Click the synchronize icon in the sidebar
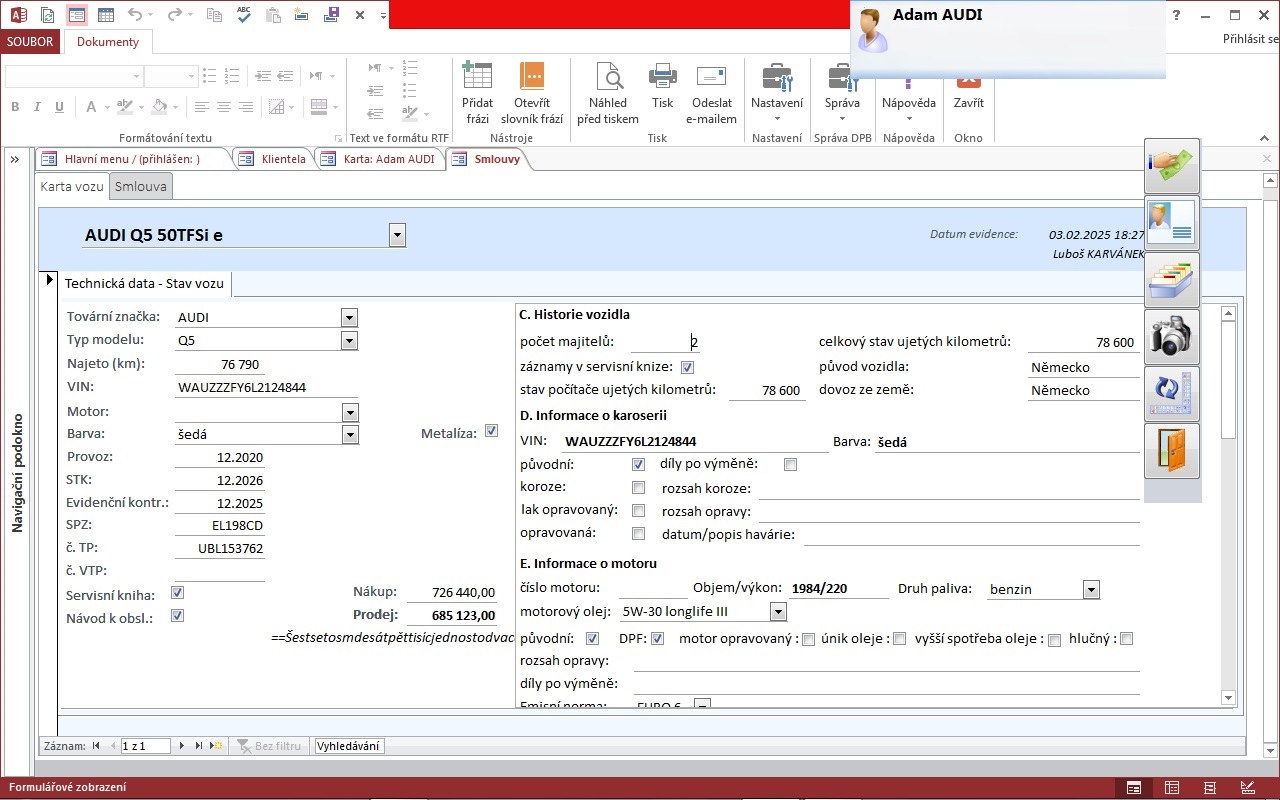The width and height of the screenshot is (1280, 800). [1171, 393]
